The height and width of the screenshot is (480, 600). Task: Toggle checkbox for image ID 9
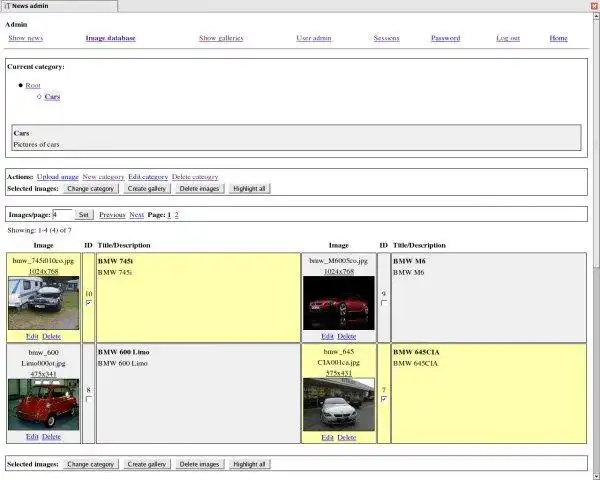tap(384, 303)
